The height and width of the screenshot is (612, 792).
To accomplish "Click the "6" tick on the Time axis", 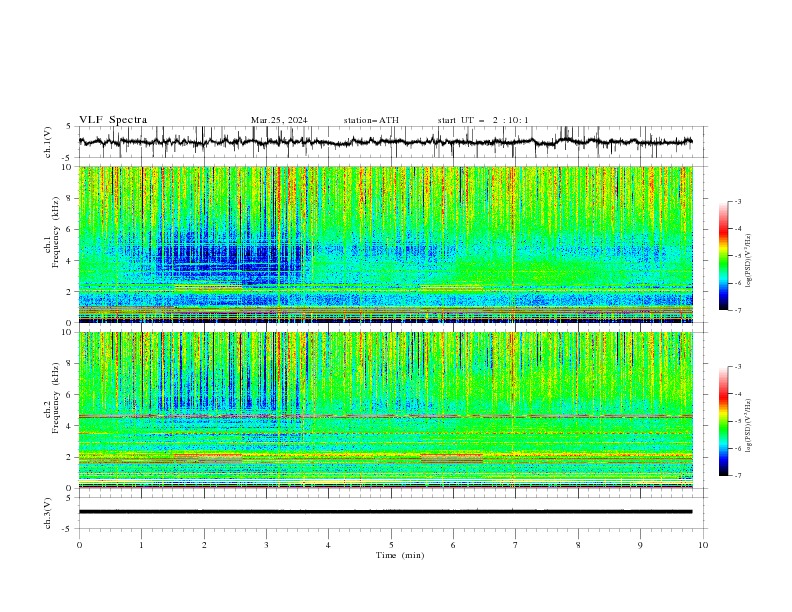I will 453,545.
